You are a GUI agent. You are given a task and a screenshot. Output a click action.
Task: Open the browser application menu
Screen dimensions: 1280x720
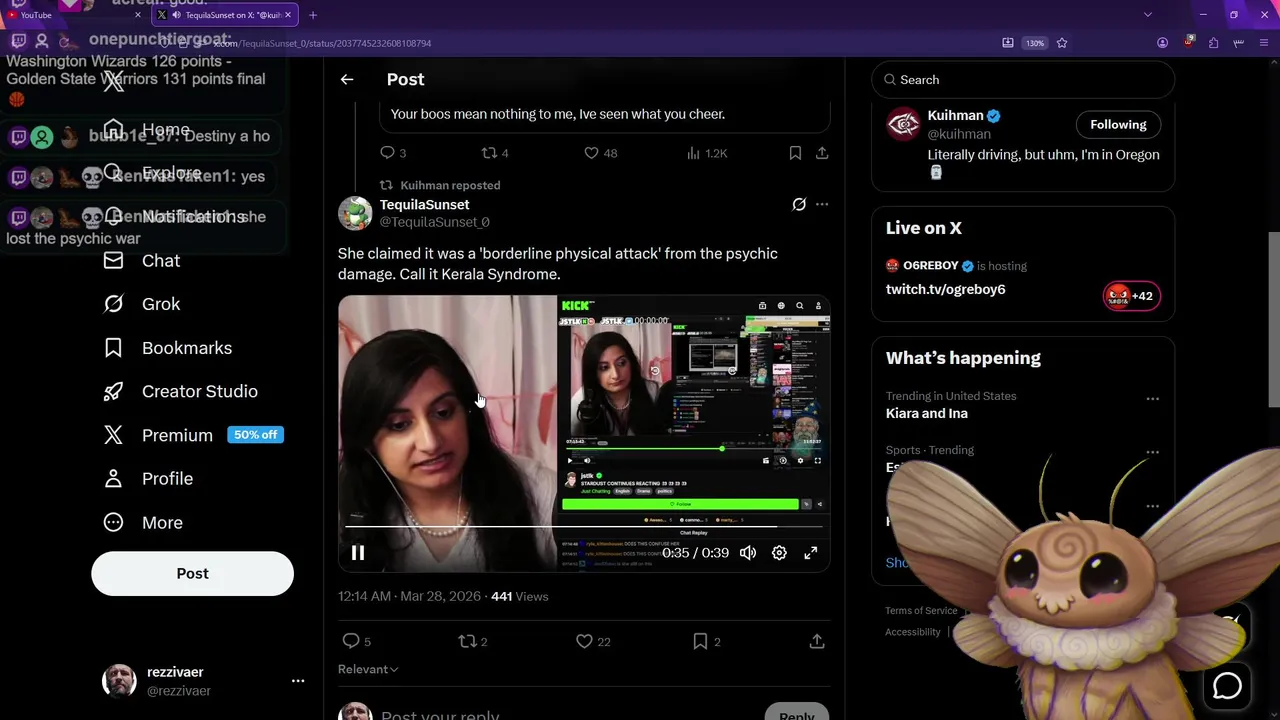1264,43
